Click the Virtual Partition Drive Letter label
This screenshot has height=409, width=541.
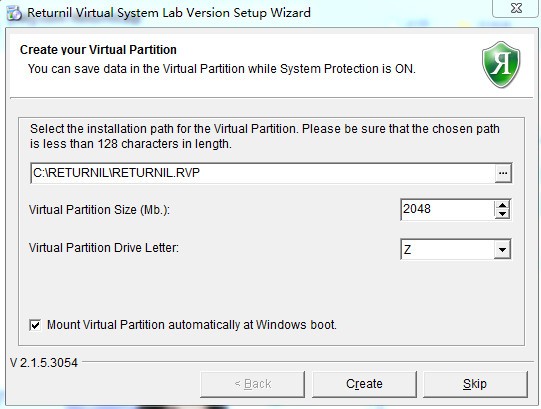pos(104,248)
